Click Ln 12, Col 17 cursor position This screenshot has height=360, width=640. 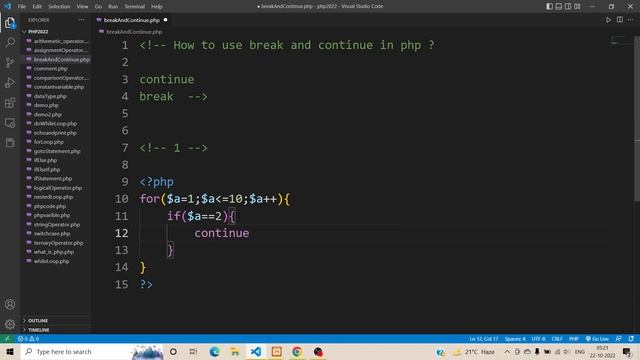(x=484, y=339)
